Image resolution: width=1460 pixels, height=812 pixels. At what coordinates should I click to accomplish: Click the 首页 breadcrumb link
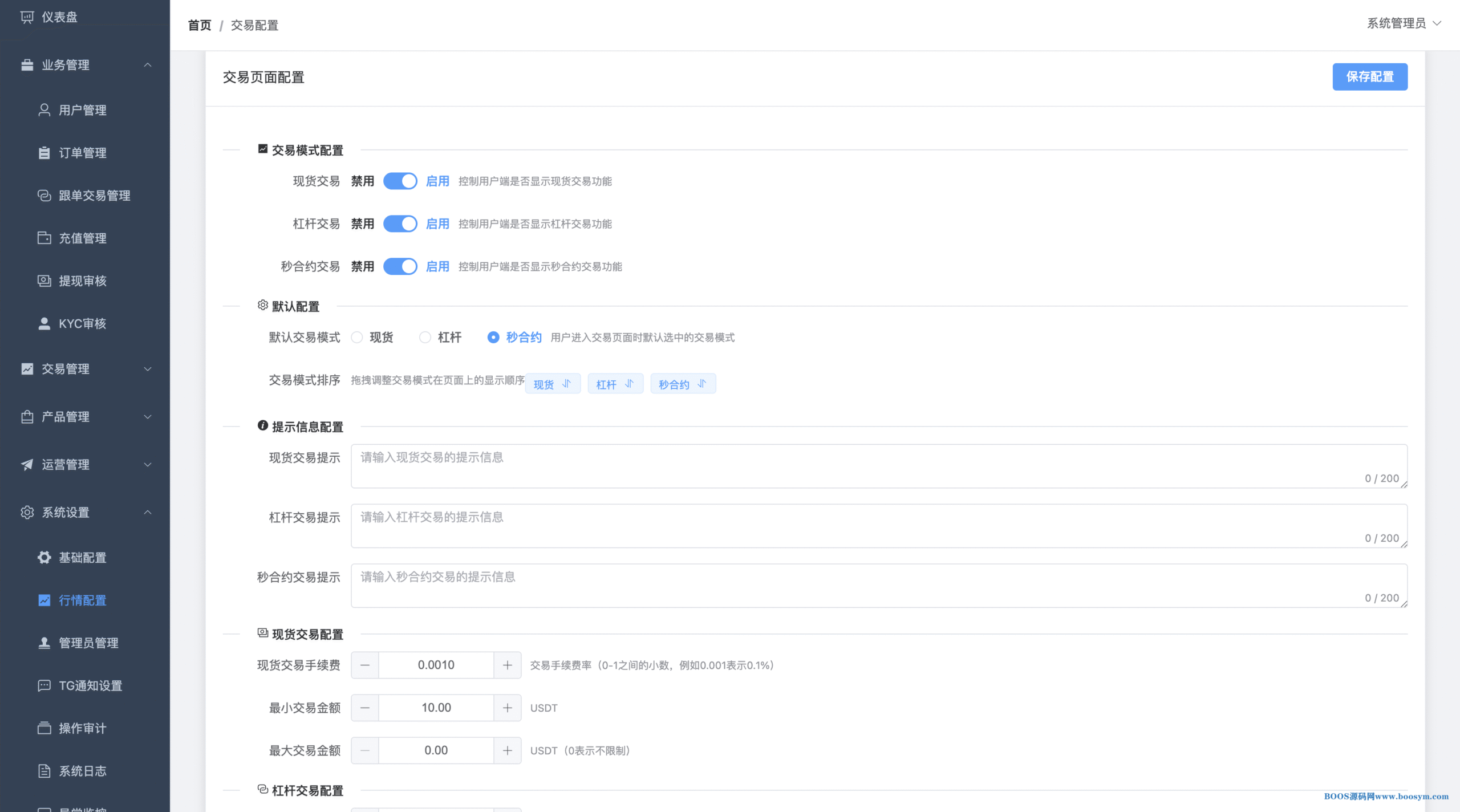click(200, 26)
